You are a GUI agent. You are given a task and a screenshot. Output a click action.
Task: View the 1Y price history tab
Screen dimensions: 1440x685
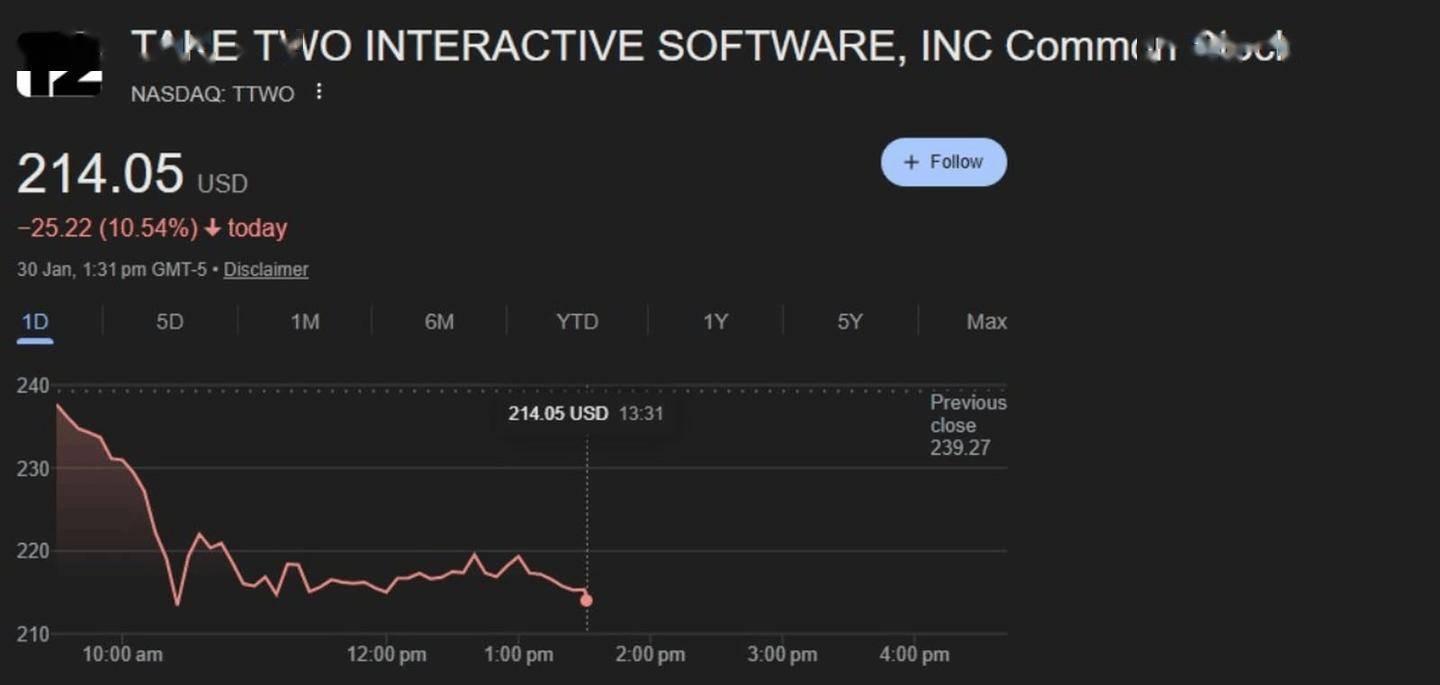coord(715,322)
